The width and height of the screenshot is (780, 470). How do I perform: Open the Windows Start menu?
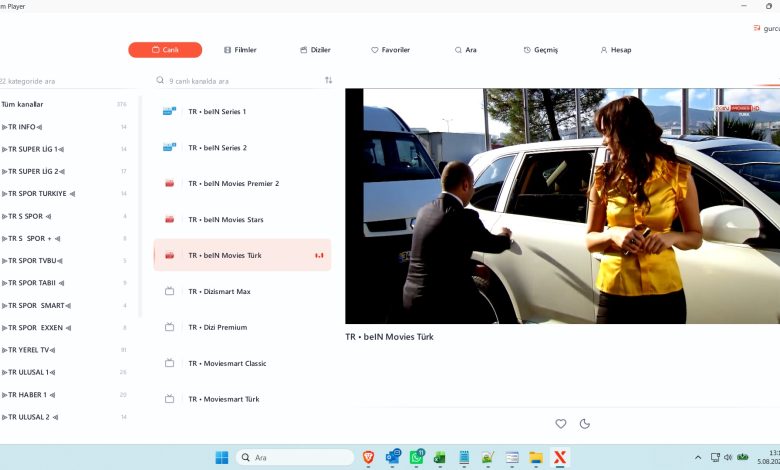222,457
